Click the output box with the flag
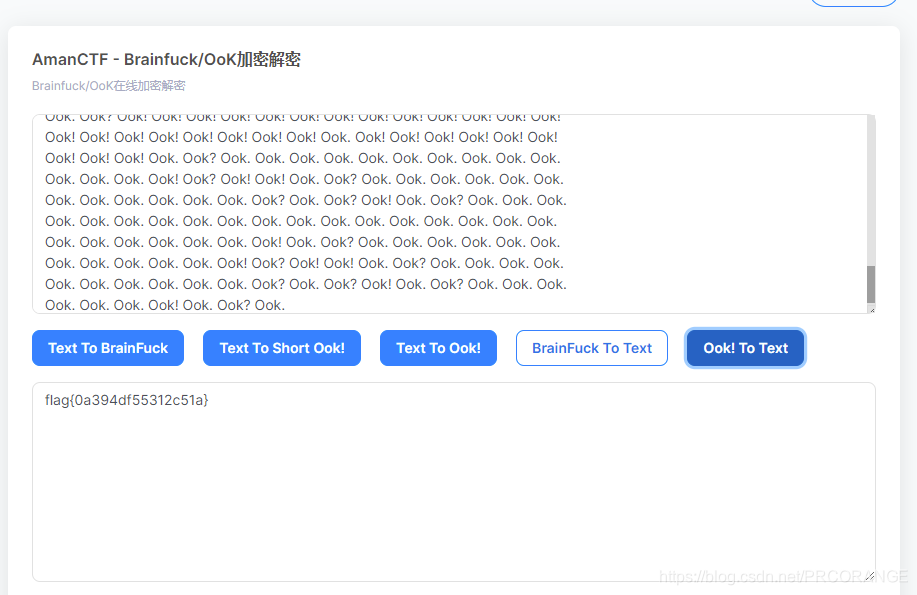The width and height of the screenshot is (917, 595). 454,482
